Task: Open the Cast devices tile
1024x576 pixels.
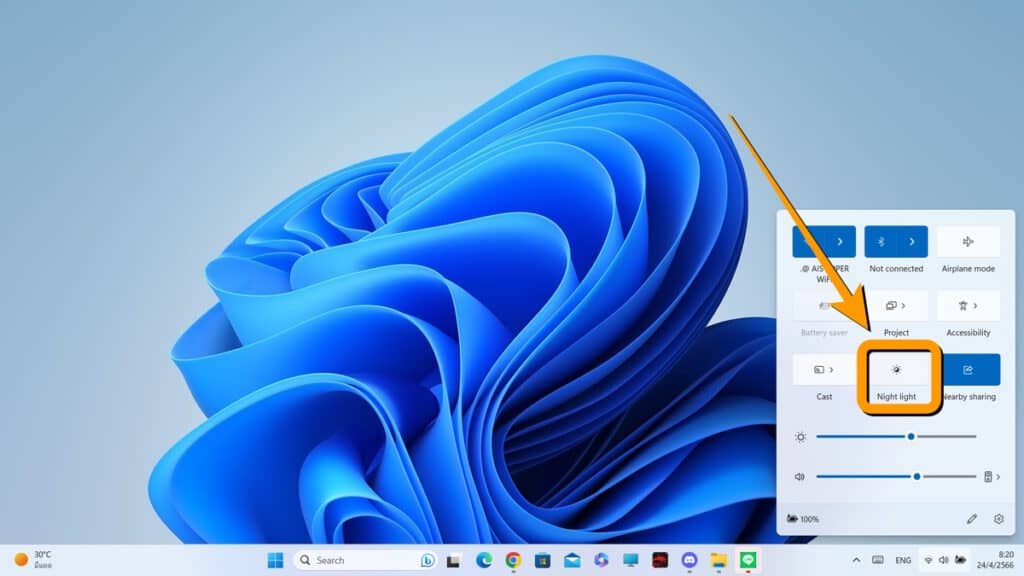Action: click(x=824, y=370)
